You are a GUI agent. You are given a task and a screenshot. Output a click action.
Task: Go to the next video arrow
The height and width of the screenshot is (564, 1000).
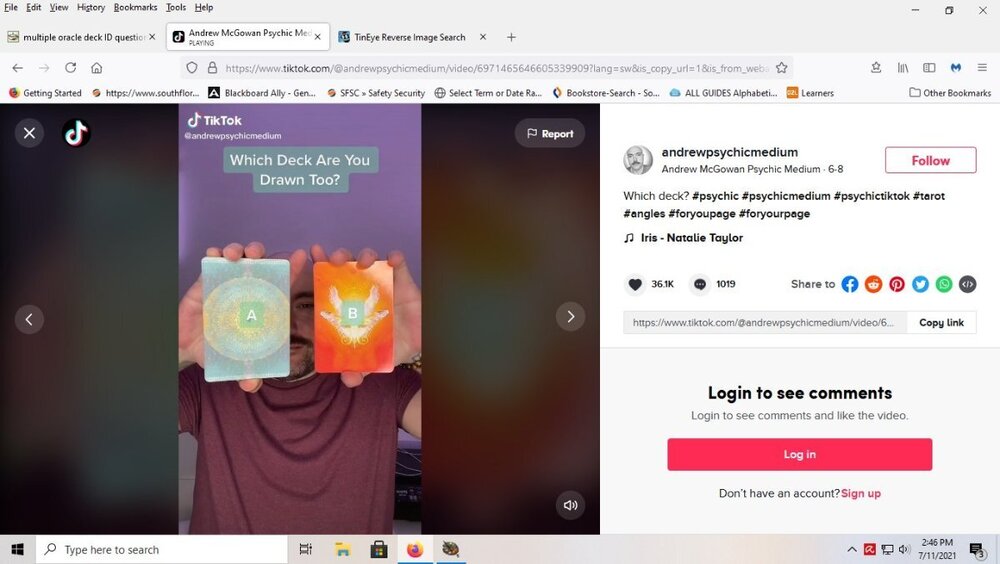[570, 317]
